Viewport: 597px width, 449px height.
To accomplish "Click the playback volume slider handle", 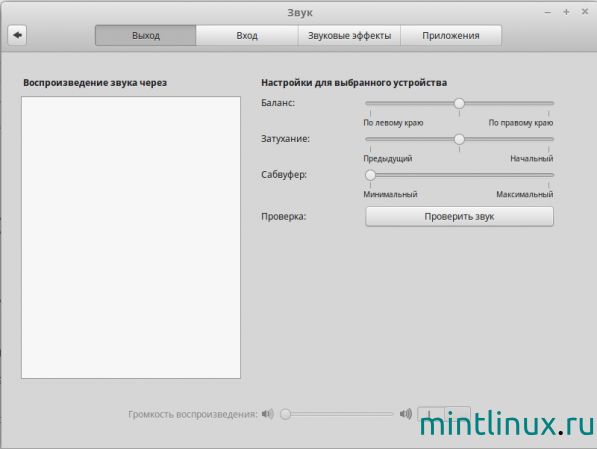I will click(x=286, y=414).
